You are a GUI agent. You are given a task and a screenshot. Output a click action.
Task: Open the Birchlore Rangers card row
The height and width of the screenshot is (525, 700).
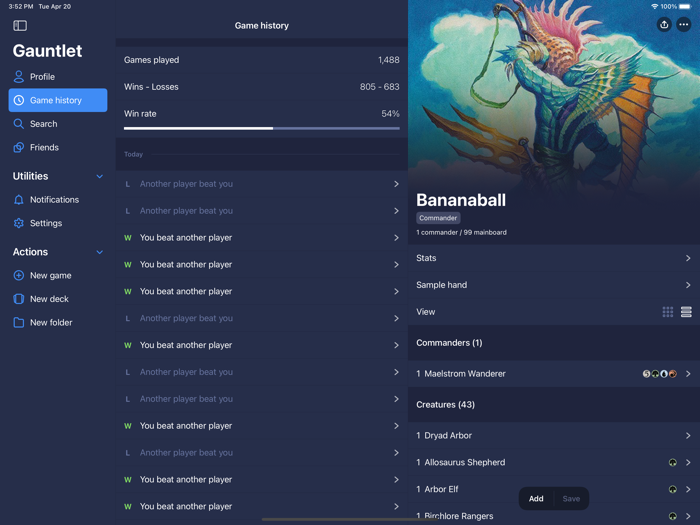coord(554,516)
